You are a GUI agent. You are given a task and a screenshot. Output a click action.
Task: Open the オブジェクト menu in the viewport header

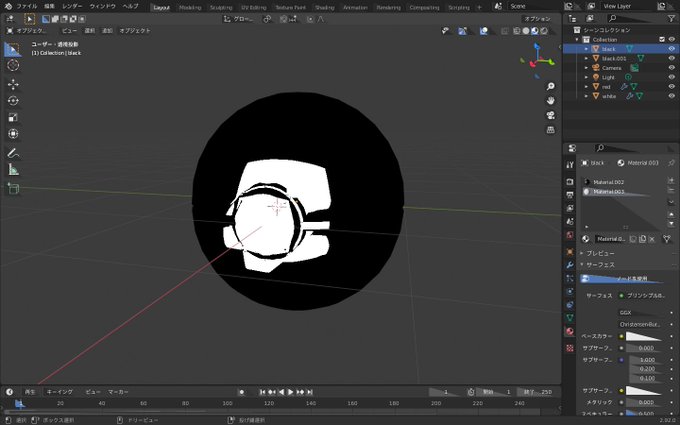(135, 31)
